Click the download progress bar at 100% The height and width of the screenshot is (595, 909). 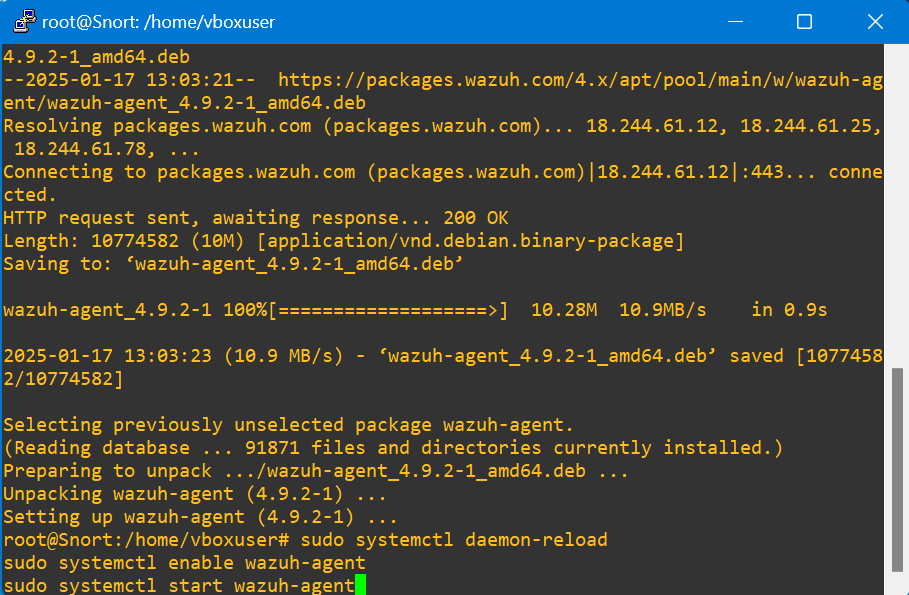(388, 310)
